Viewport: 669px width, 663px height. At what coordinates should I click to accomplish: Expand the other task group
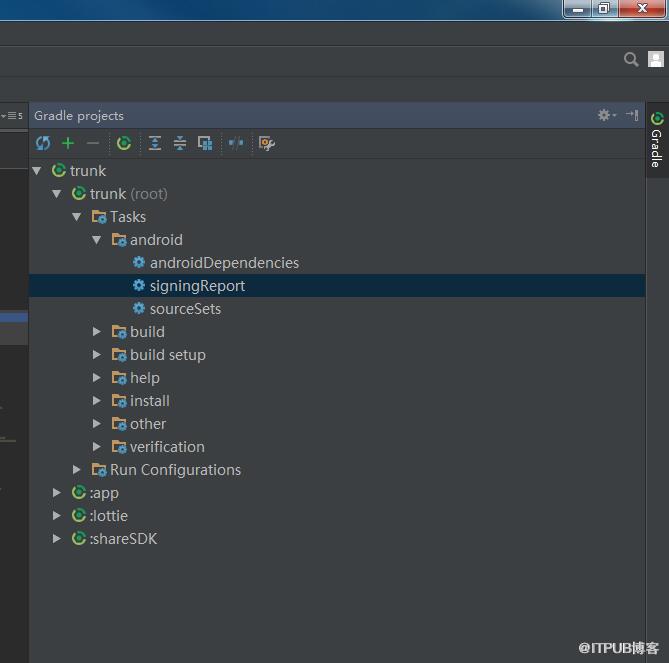(97, 424)
